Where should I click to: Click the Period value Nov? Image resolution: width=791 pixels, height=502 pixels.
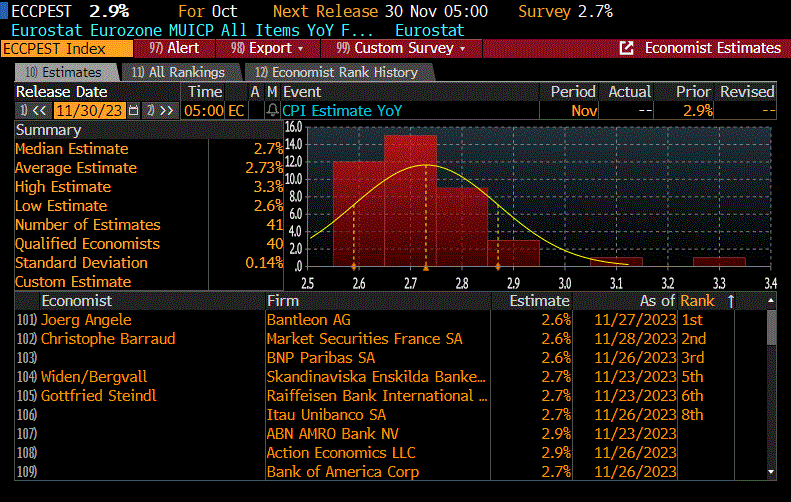coord(584,110)
